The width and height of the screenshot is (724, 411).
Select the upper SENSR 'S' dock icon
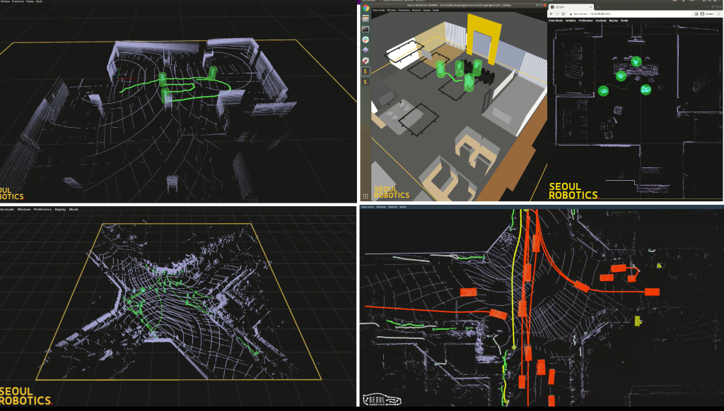(x=365, y=71)
